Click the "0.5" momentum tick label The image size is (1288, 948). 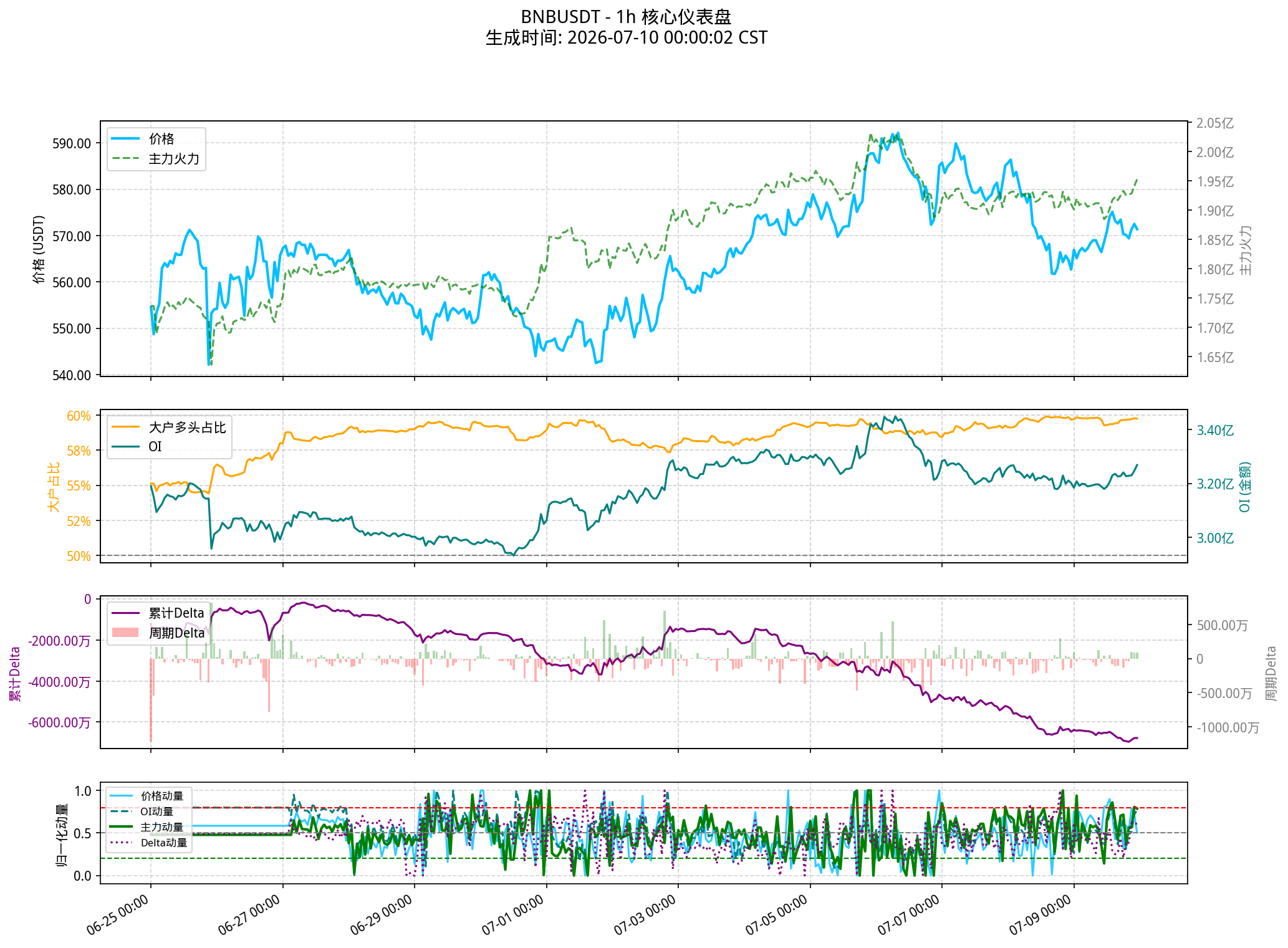(x=83, y=834)
